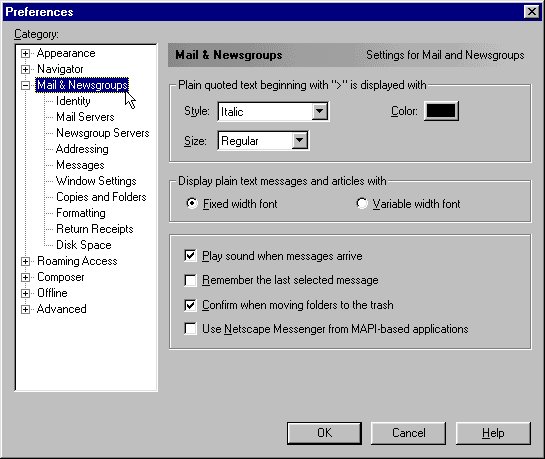Screen dimensions: 545x459
Task: Click the Cancel button
Action: (x=408, y=433)
